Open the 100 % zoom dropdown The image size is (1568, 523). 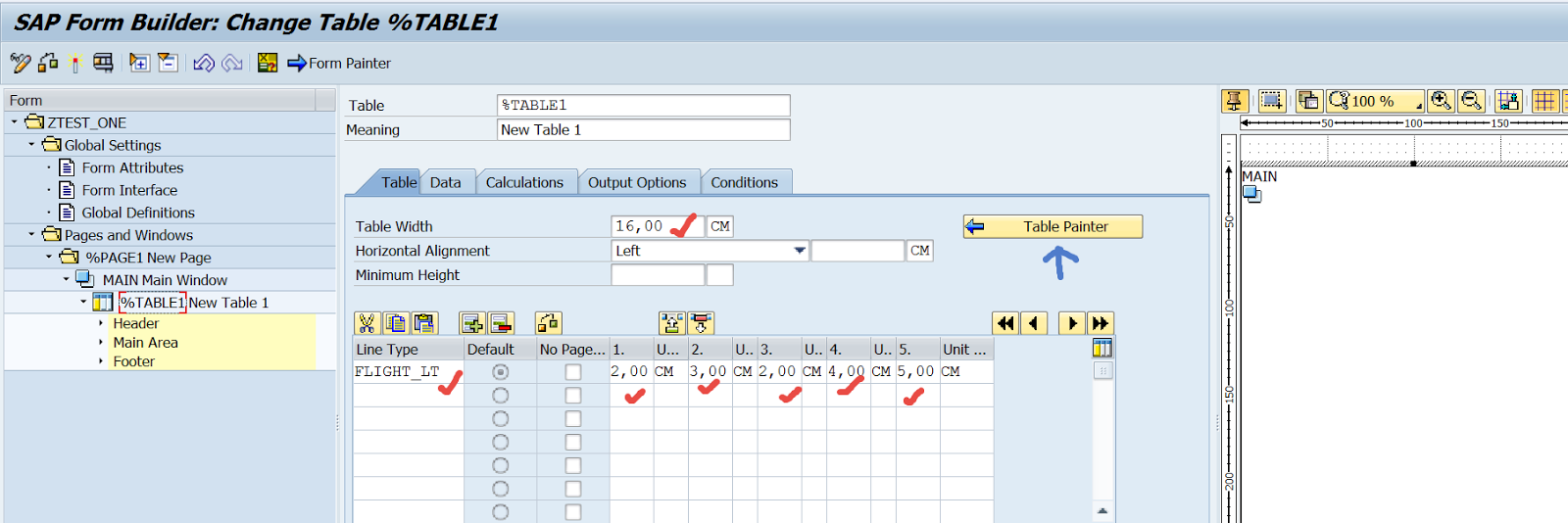pyautogui.click(x=1376, y=100)
